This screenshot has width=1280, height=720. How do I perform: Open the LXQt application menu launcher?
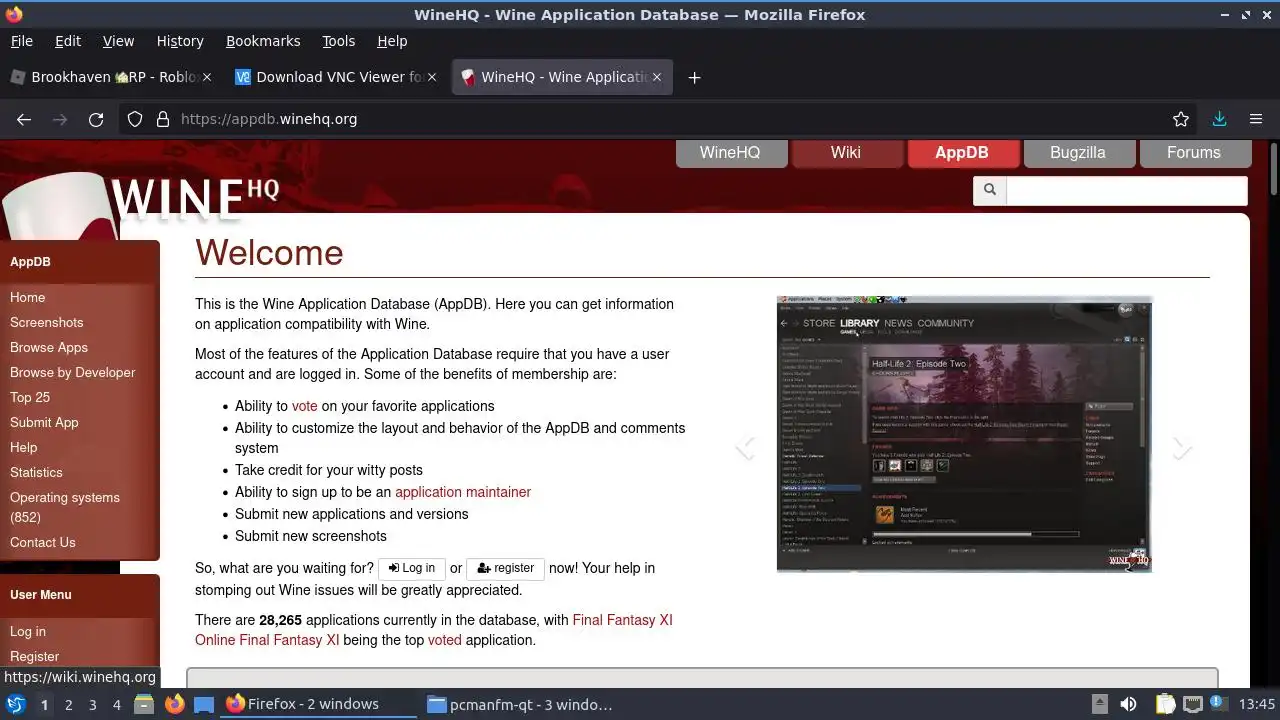tap(16, 704)
